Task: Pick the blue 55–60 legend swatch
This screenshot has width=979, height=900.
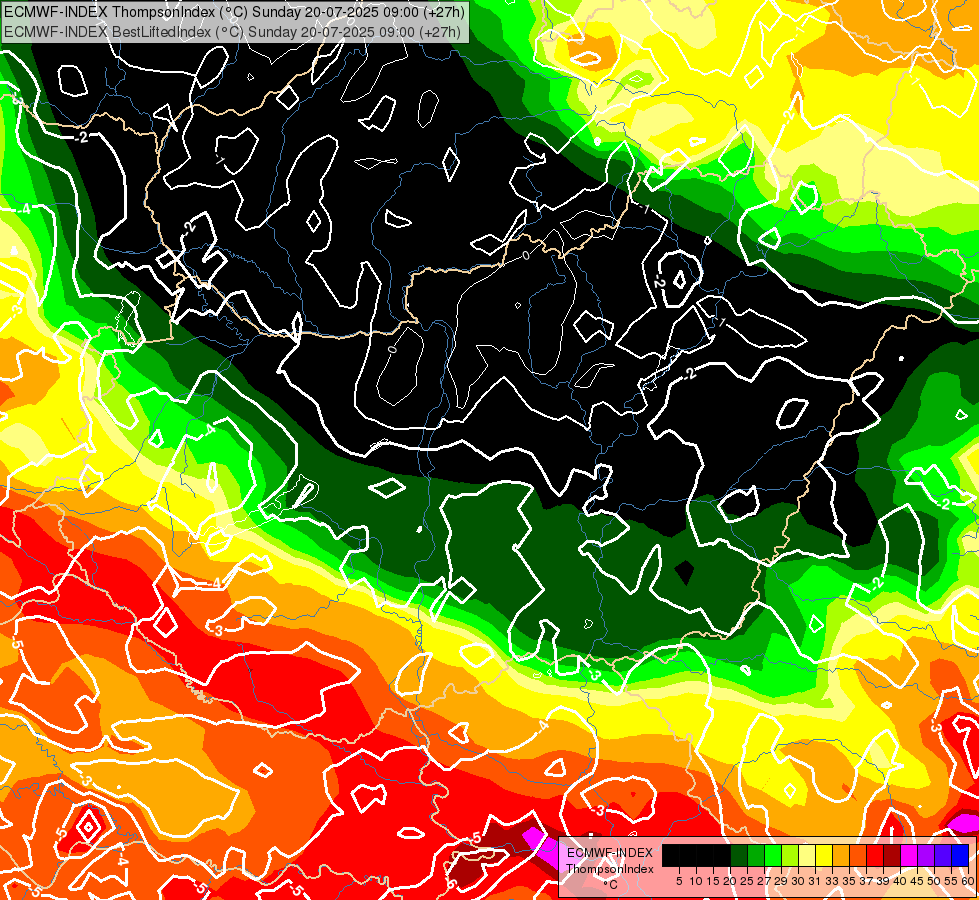Action: 960,856
